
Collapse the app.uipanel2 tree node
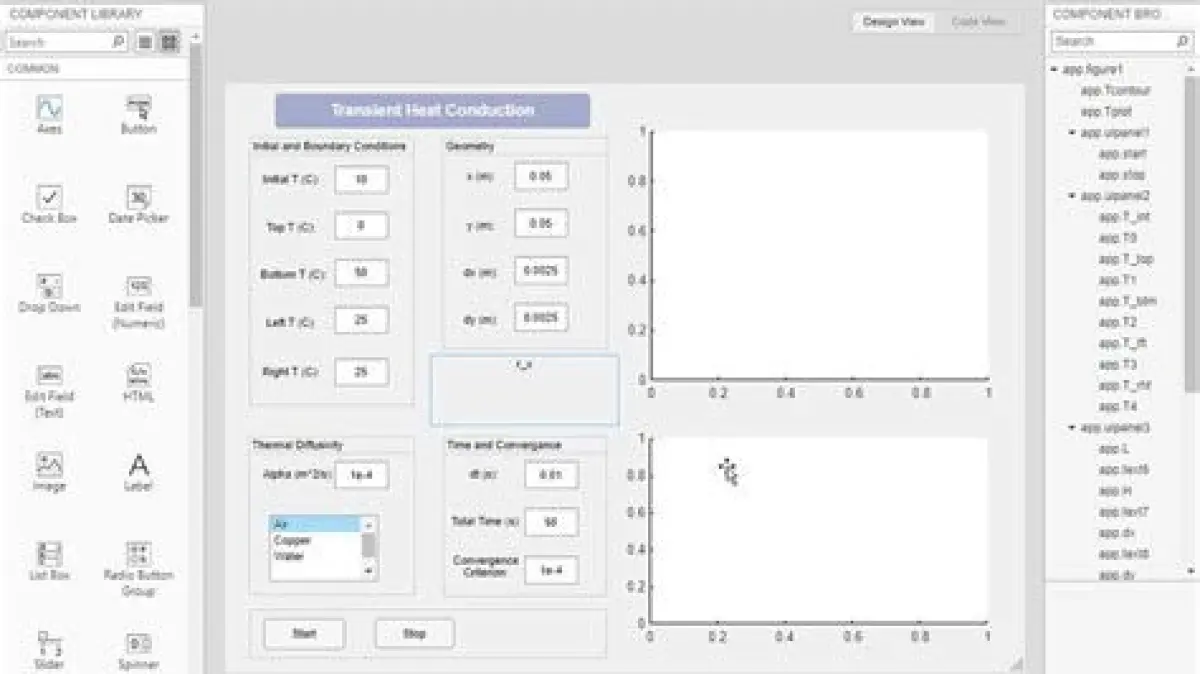(1072, 196)
